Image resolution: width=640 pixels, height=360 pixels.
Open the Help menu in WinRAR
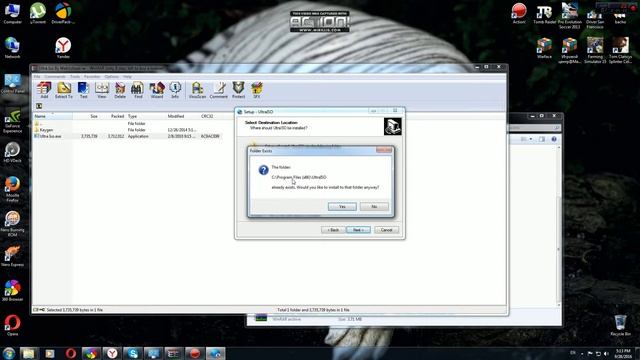tap(127, 77)
